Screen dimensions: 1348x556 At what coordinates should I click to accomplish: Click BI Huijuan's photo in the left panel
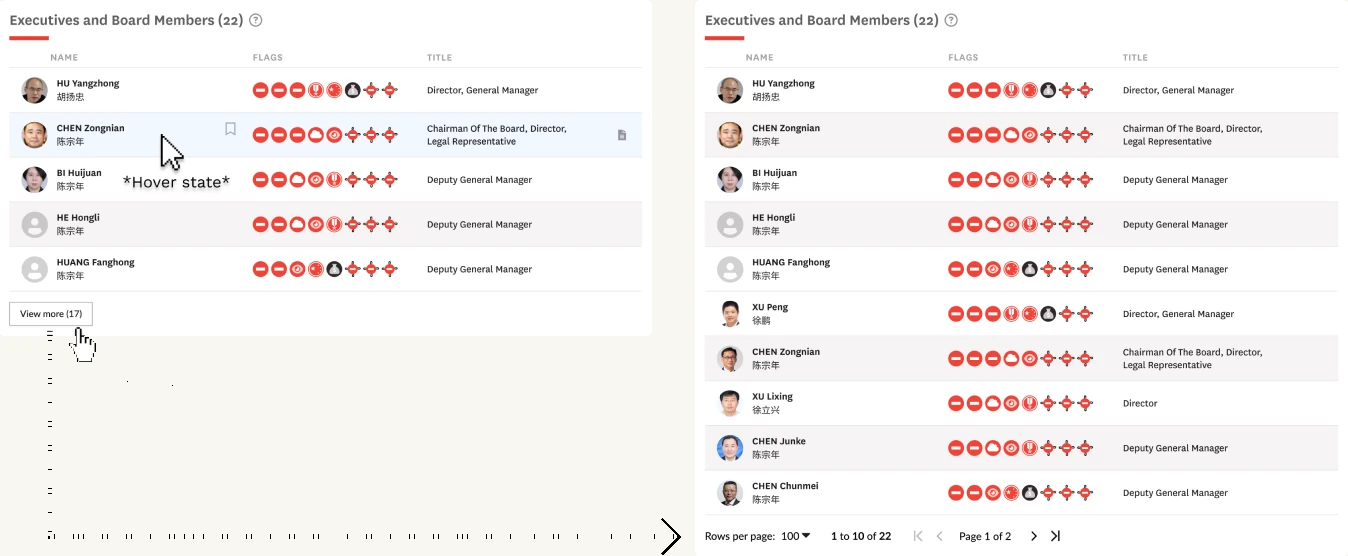click(34, 180)
